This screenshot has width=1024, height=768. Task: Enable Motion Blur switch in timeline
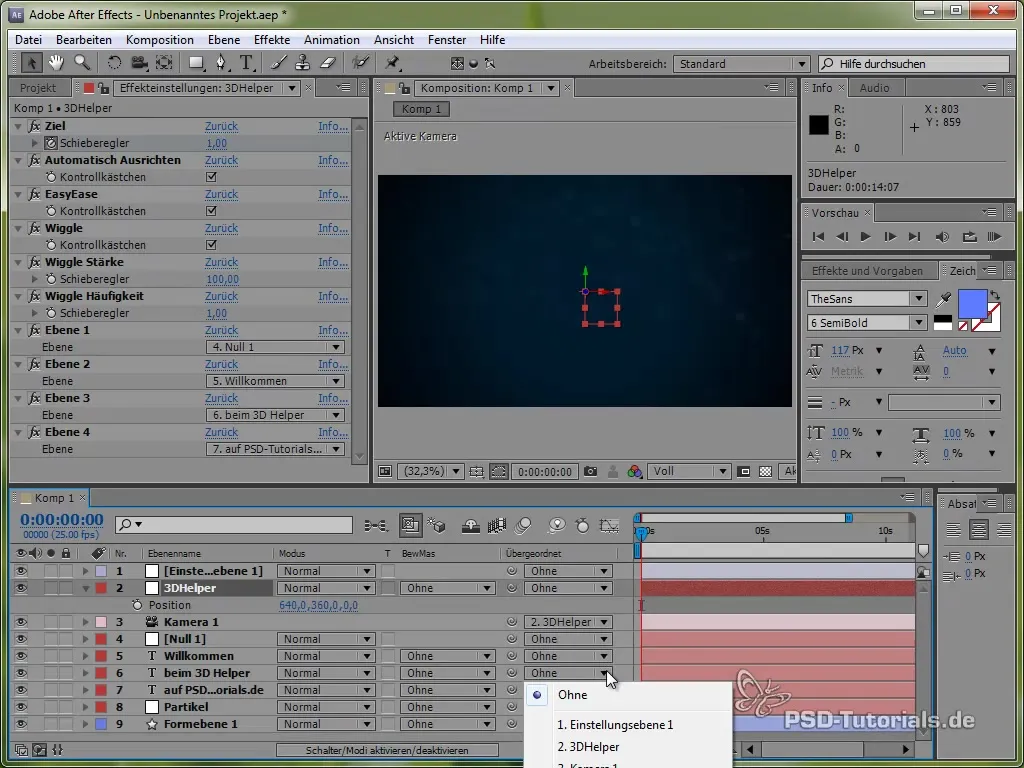(x=523, y=525)
